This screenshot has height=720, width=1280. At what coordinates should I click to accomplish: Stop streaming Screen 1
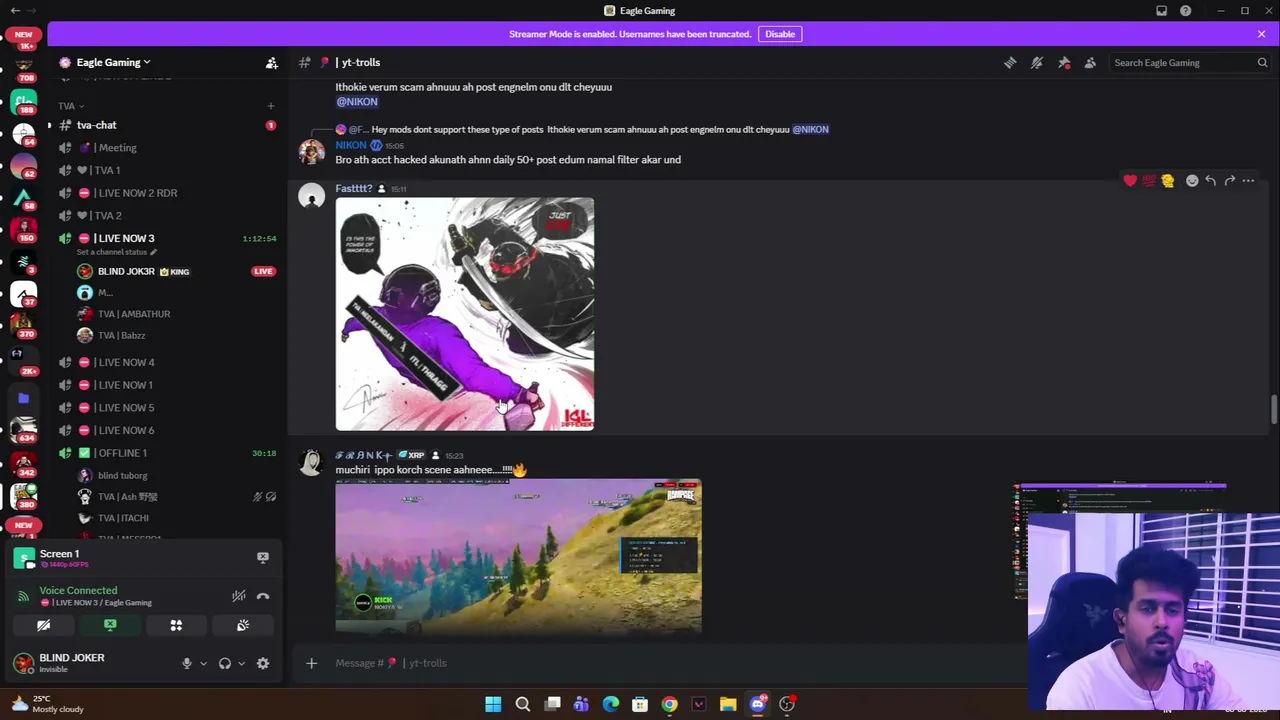coord(262,558)
